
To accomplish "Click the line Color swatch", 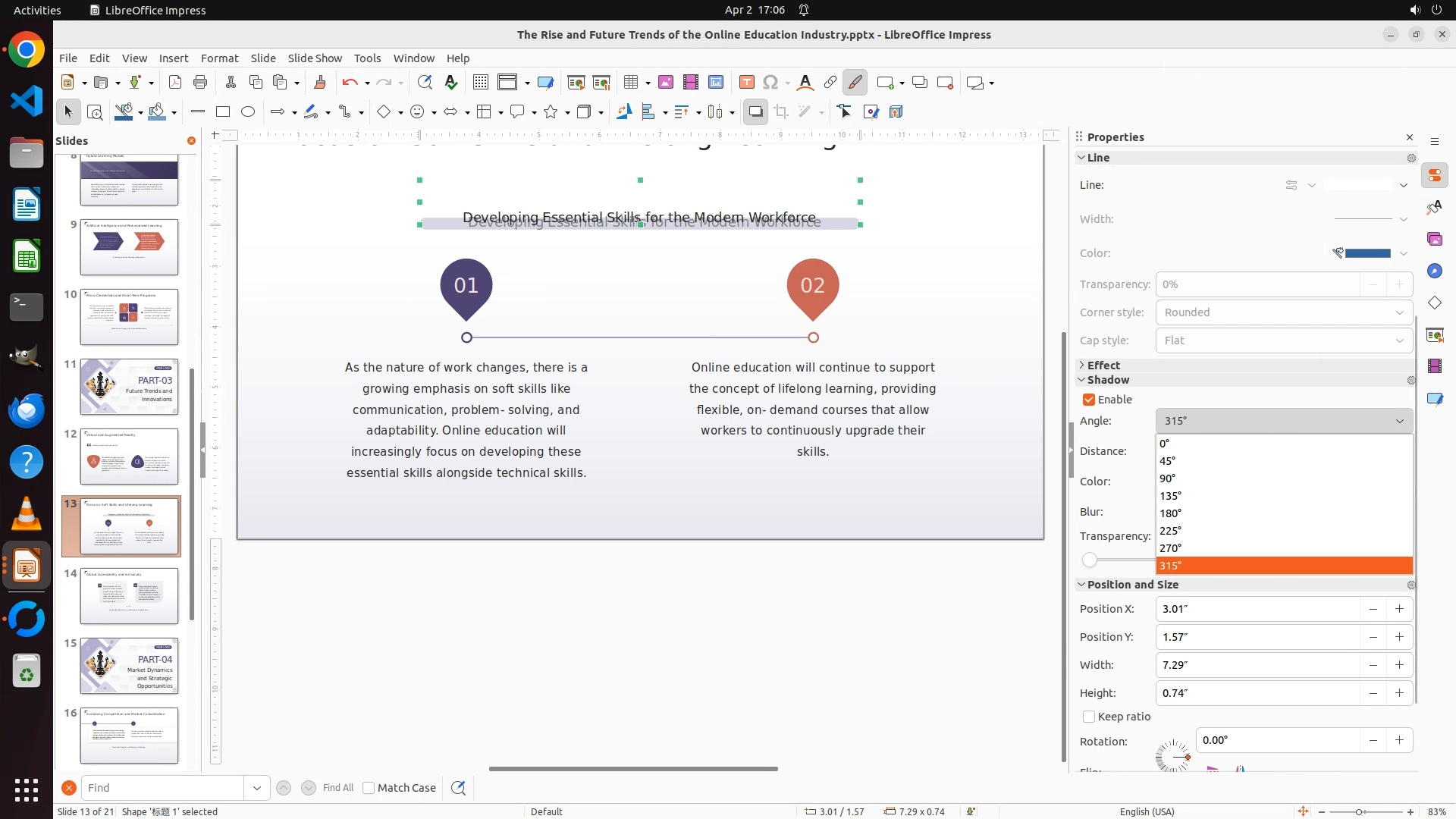I will click(x=1367, y=253).
